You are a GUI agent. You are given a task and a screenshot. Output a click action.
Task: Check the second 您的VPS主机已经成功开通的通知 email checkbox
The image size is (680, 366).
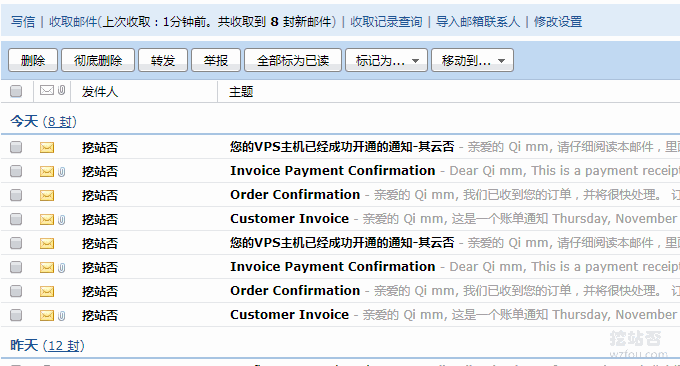point(16,243)
